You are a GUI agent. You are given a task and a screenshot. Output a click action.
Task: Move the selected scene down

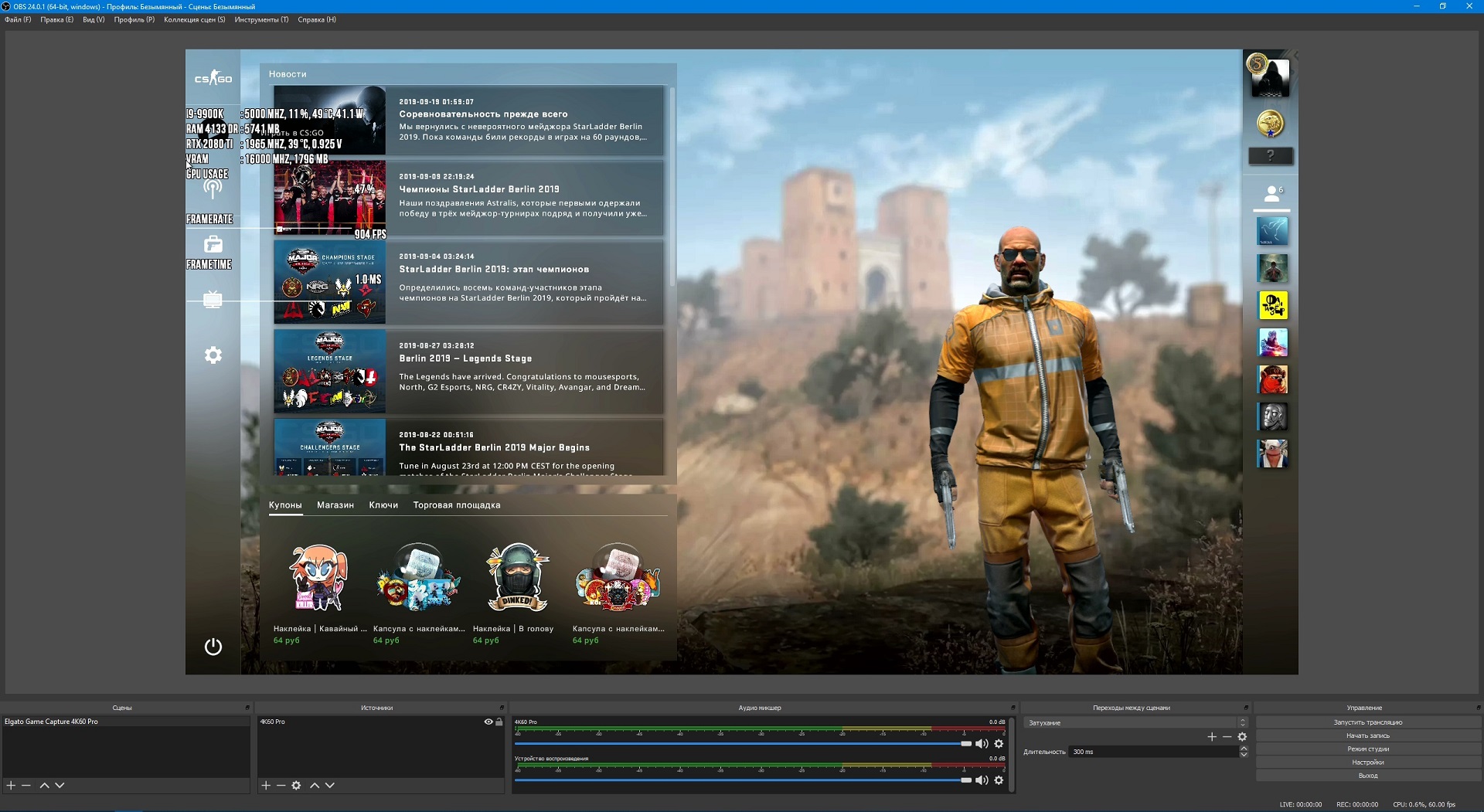[60, 785]
